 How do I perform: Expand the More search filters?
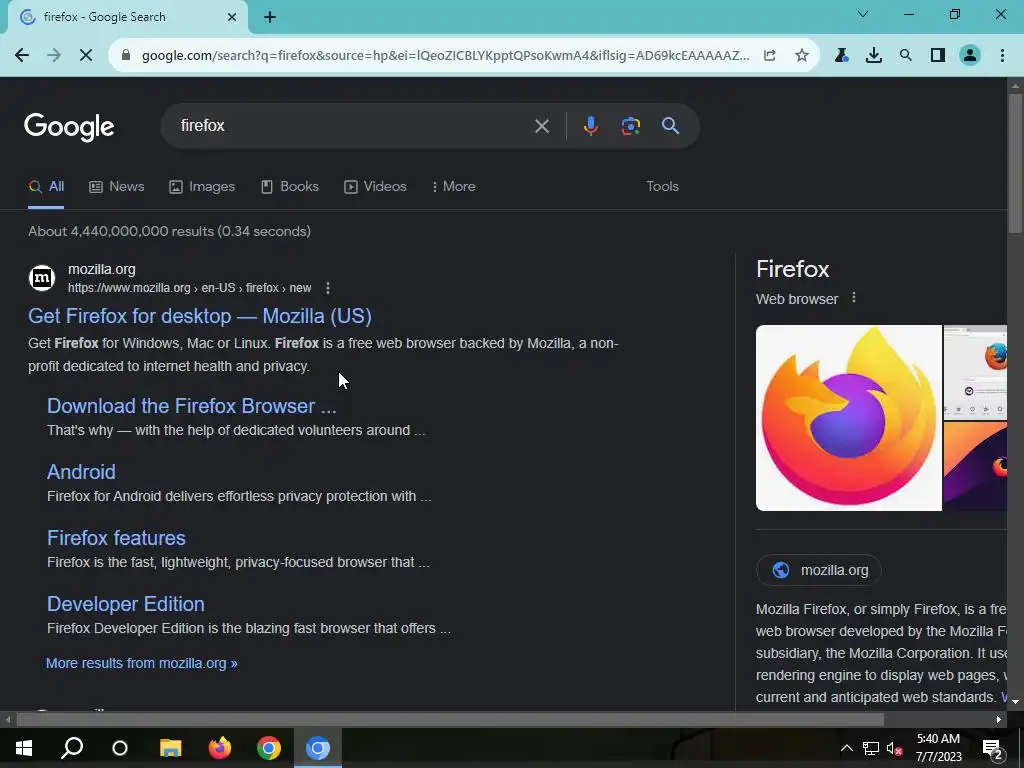click(453, 187)
